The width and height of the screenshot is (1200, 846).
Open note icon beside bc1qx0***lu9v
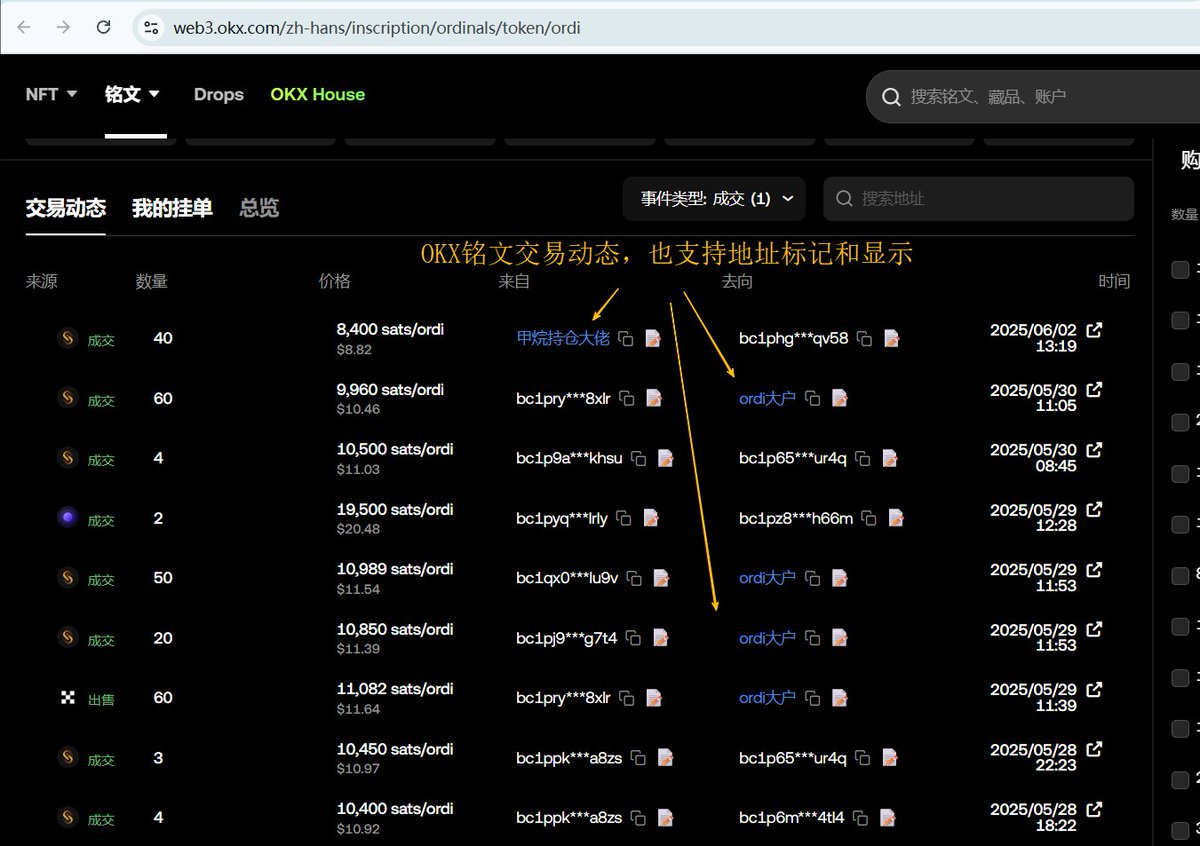(661, 579)
